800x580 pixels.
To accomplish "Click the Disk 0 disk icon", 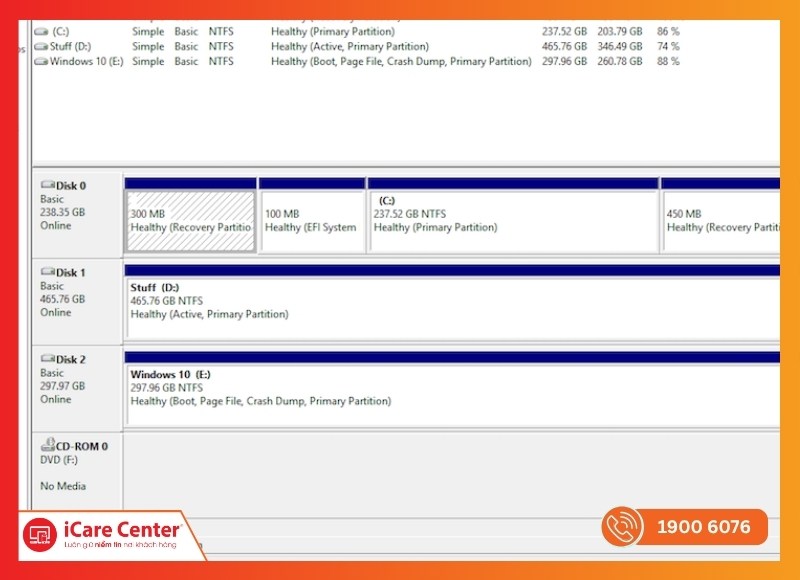I will pos(47,185).
